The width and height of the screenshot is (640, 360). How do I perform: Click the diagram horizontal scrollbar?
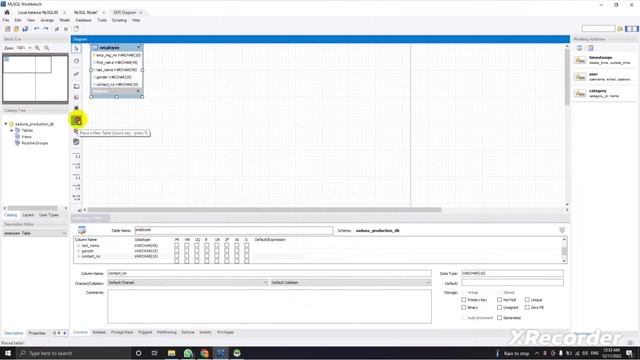264,210
